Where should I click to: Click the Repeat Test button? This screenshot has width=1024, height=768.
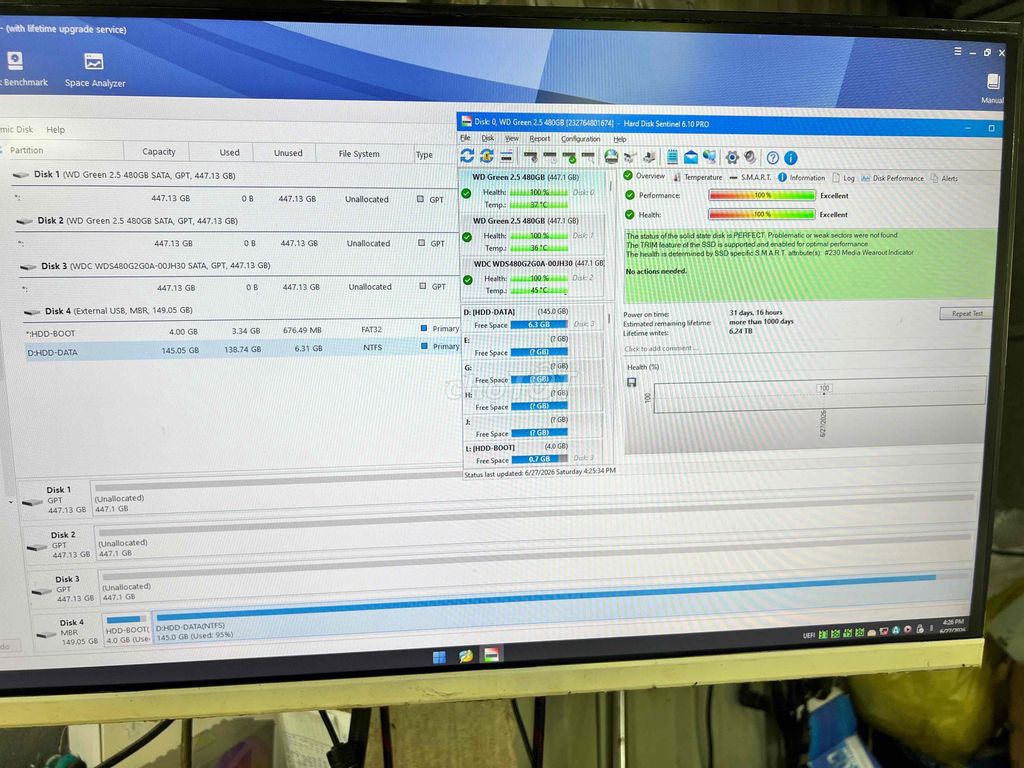[x=967, y=313]
